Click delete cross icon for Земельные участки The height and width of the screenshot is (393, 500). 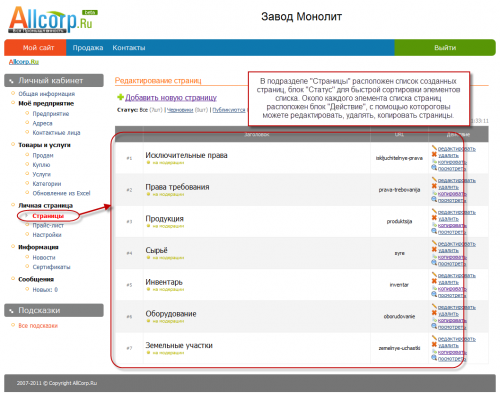[x=434, y=344]
